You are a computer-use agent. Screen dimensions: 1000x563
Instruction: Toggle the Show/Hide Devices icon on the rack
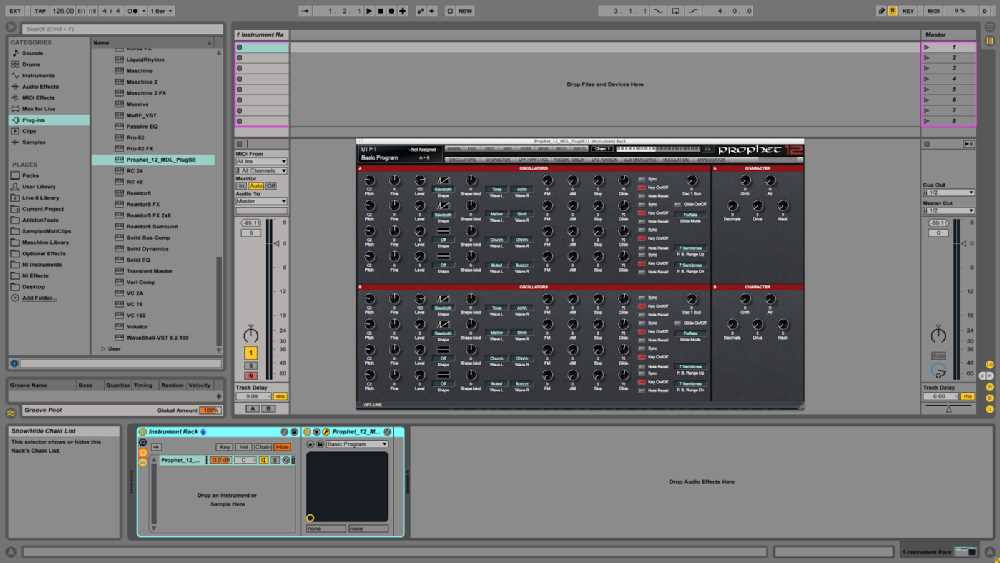coord(143,463)
